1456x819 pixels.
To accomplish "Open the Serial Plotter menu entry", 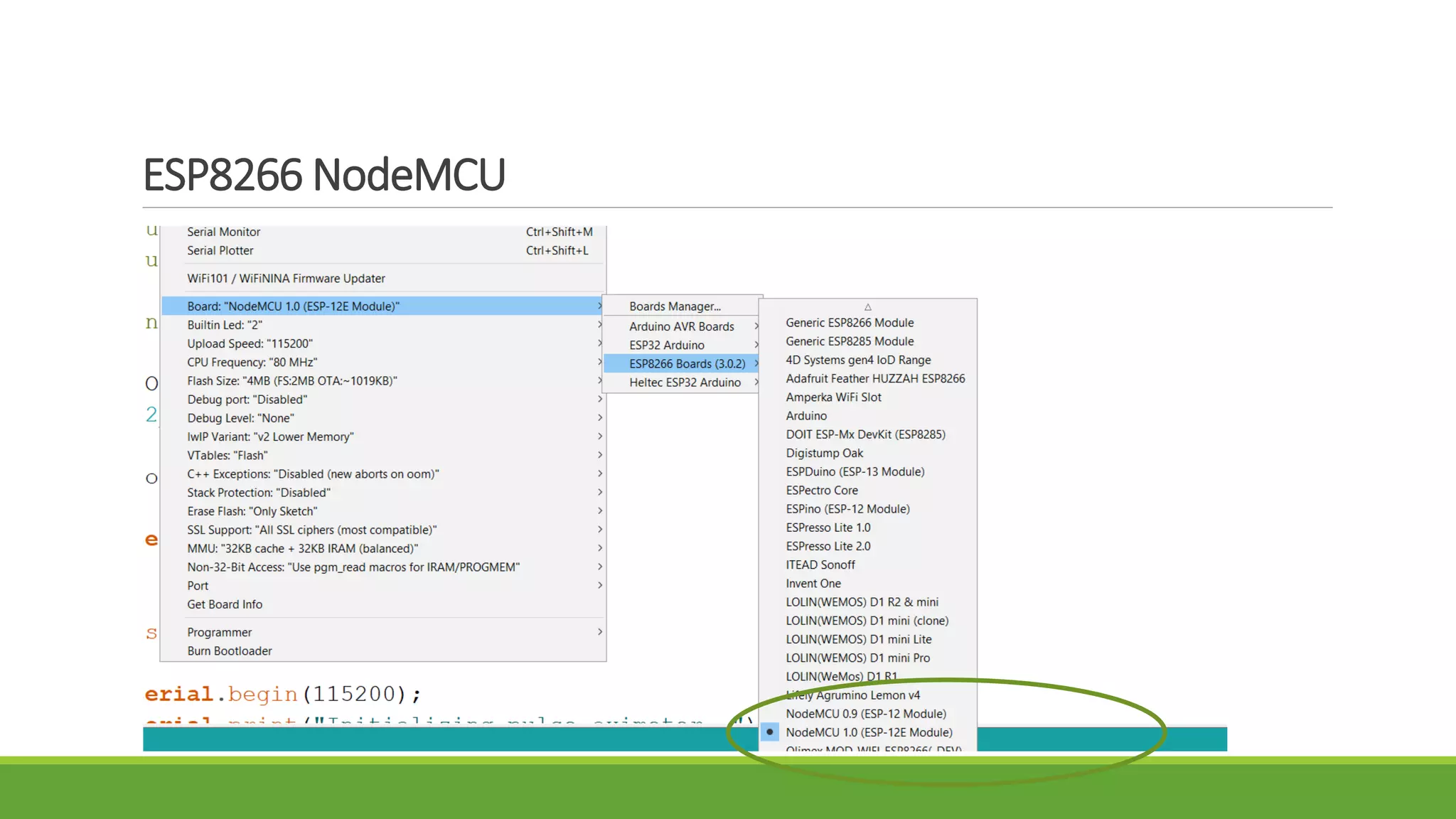I will pos(220,250).
